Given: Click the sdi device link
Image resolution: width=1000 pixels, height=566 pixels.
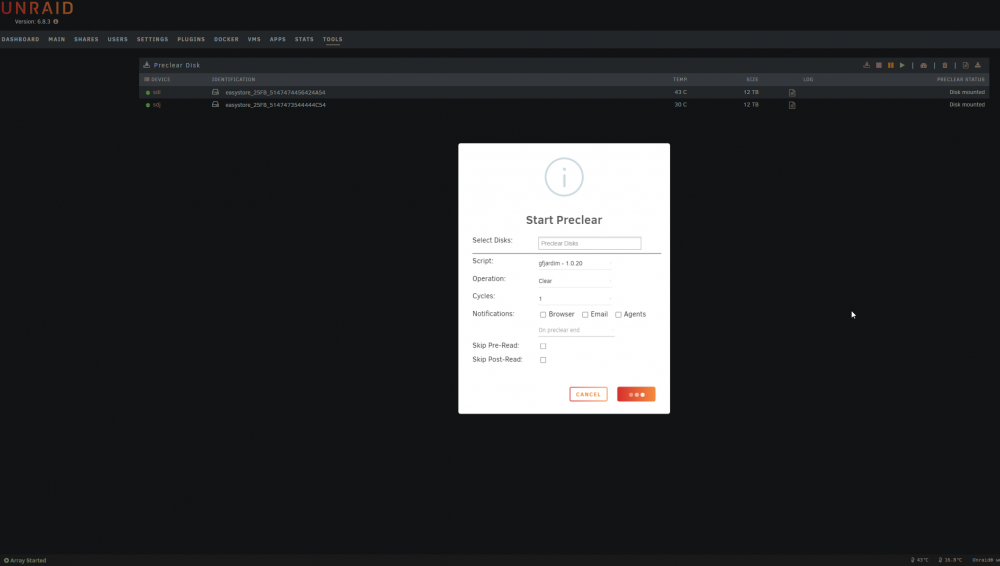Looking at the screenshot, I should tap(156, 93).
